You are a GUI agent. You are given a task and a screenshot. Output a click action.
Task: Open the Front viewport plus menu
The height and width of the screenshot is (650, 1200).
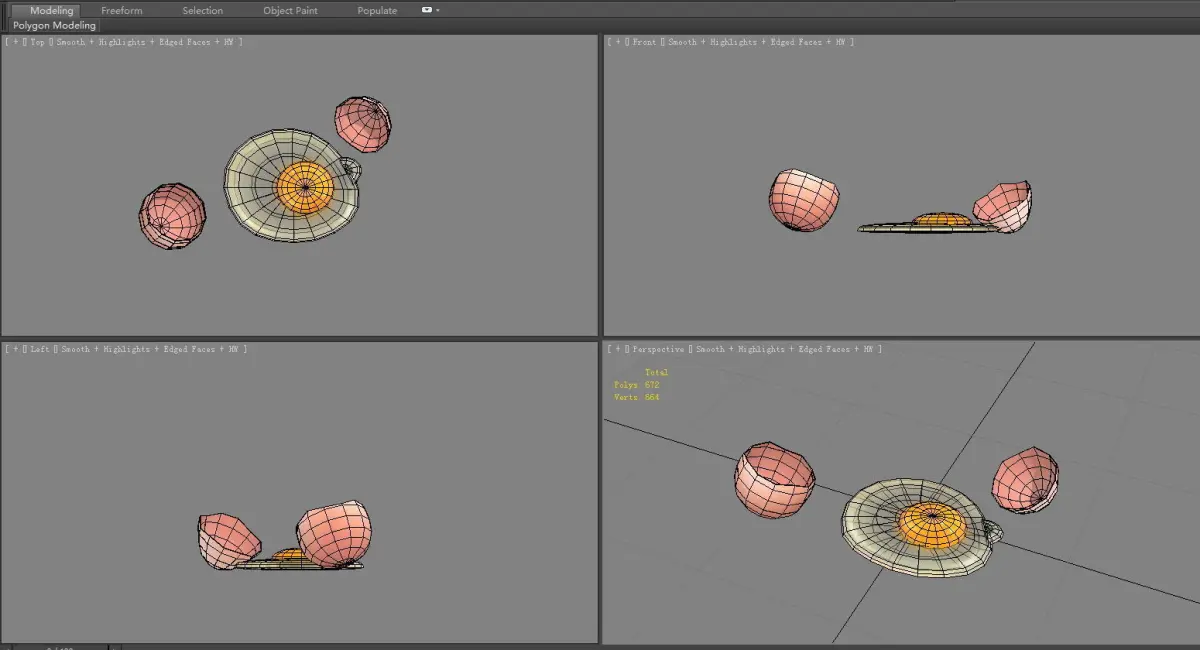tap(617, 42)
